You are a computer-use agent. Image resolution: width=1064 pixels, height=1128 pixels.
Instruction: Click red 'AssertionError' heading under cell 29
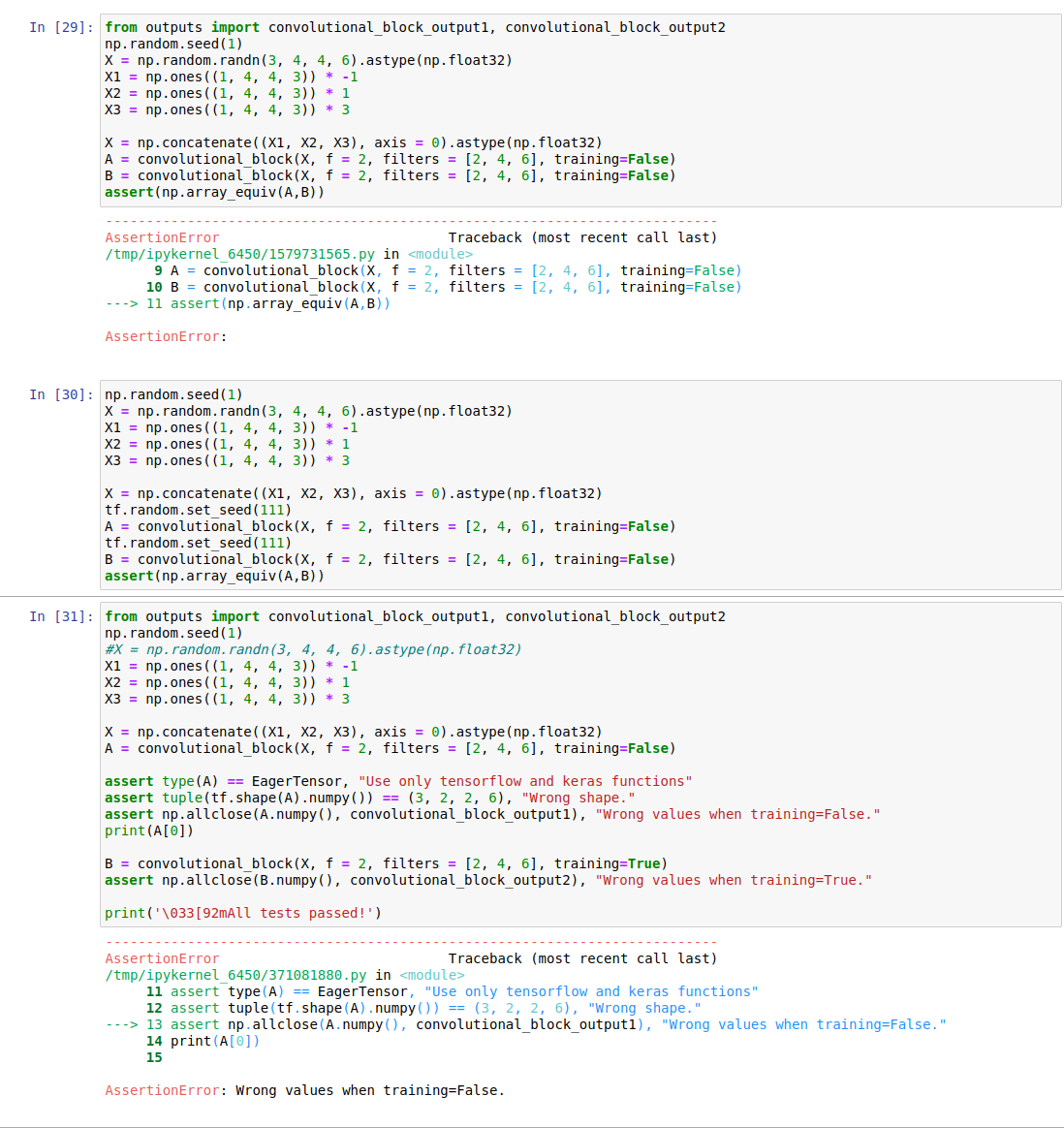162,237
